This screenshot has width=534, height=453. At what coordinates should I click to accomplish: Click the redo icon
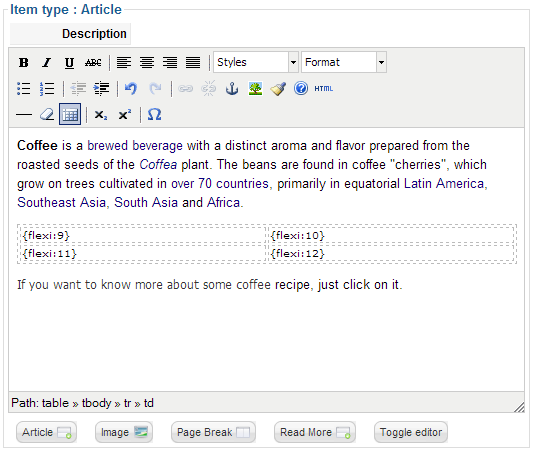click(x=155, y=89)
